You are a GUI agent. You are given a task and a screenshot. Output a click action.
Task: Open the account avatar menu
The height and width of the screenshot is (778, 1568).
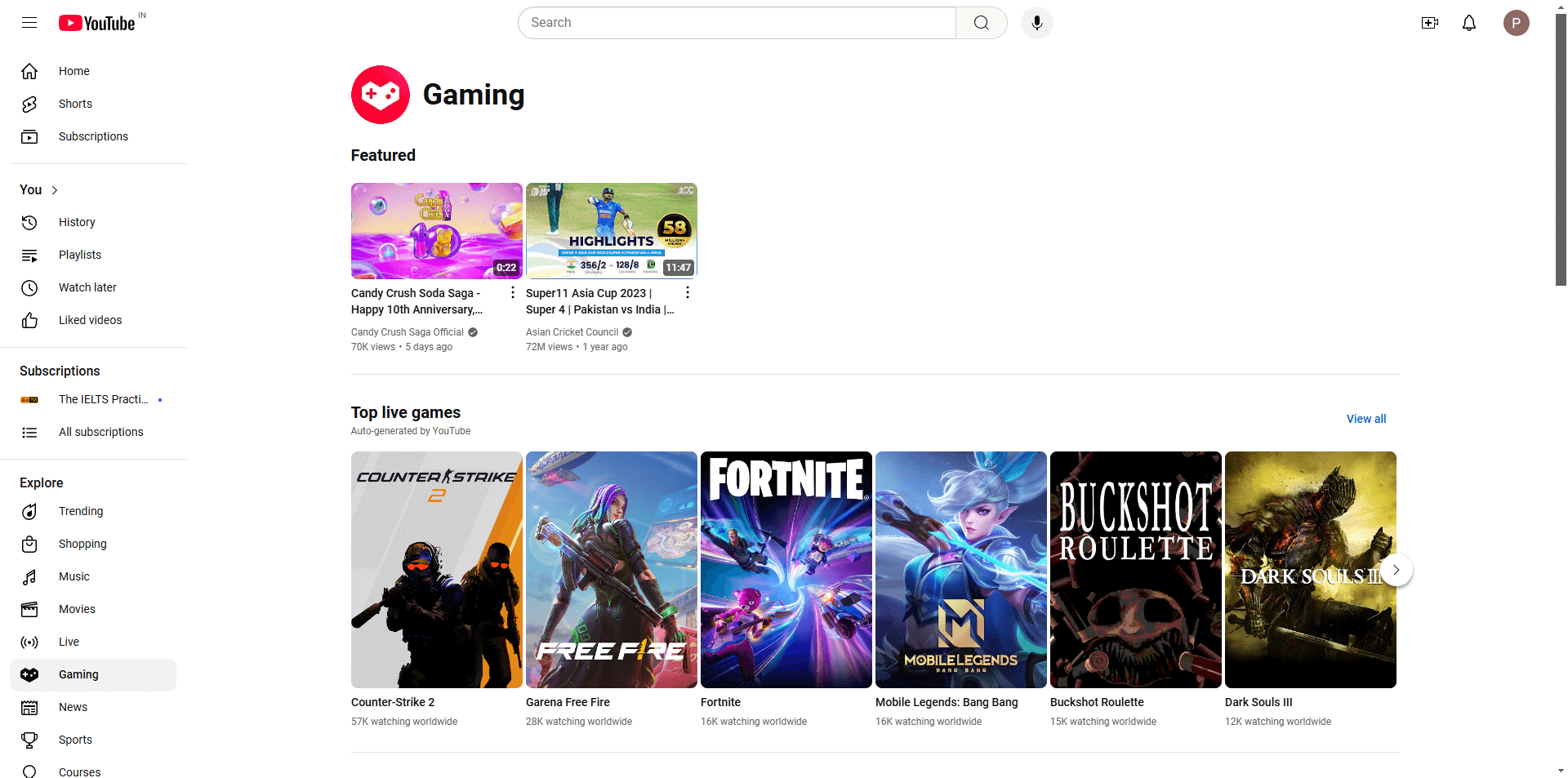(1517, 23)
